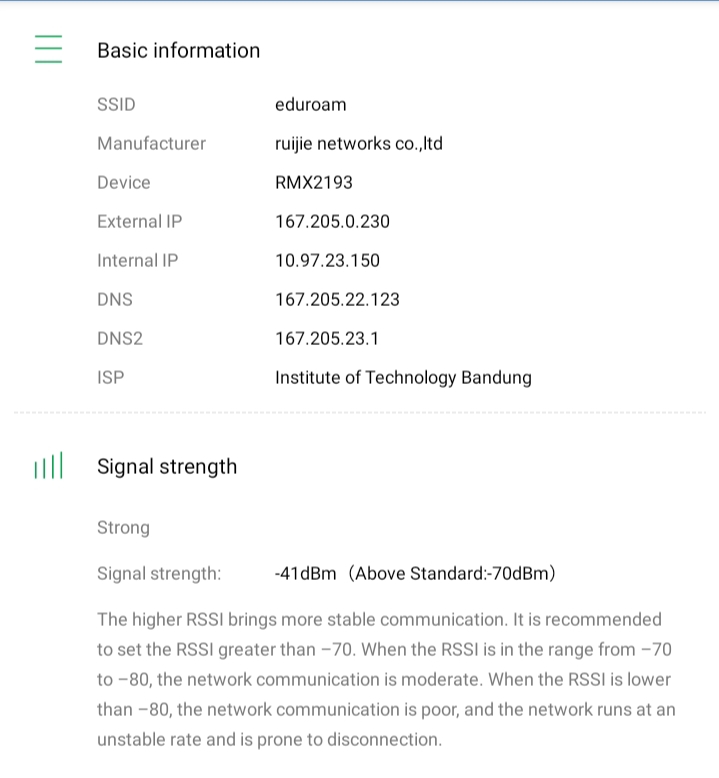Select the Basic information section heading
Image resolution: width=719 pixels, height=778 pixels.
178,50
